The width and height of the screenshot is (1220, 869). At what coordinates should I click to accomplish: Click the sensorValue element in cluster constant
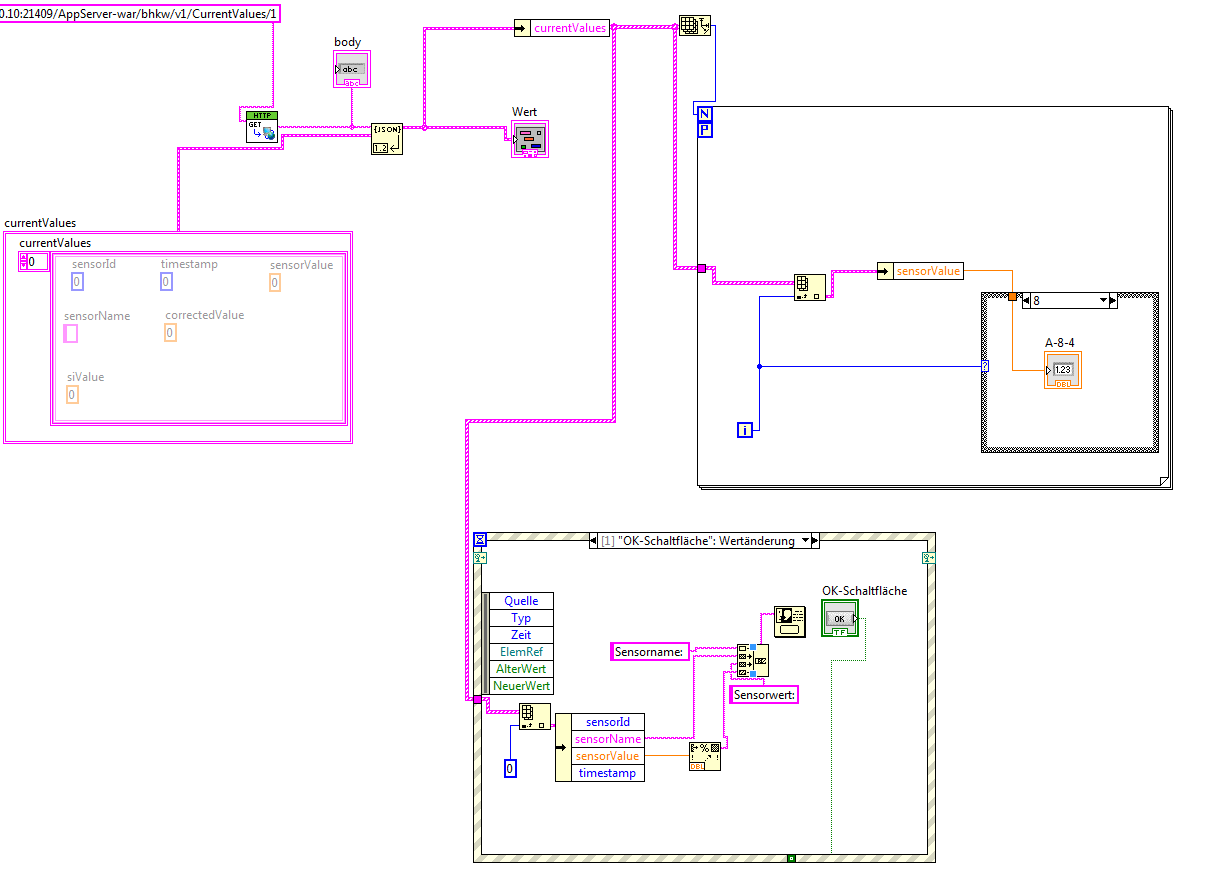coord(275,283)
